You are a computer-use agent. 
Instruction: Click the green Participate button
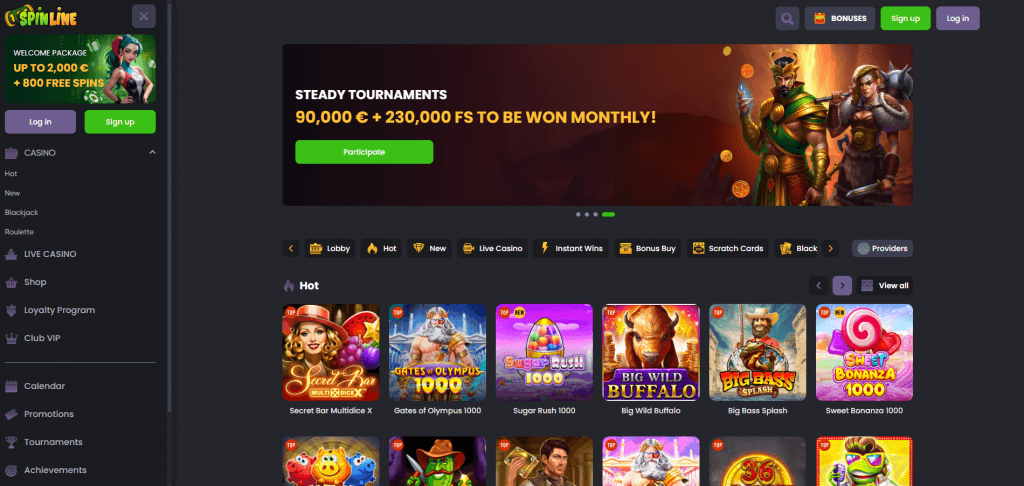coord(364,152)
